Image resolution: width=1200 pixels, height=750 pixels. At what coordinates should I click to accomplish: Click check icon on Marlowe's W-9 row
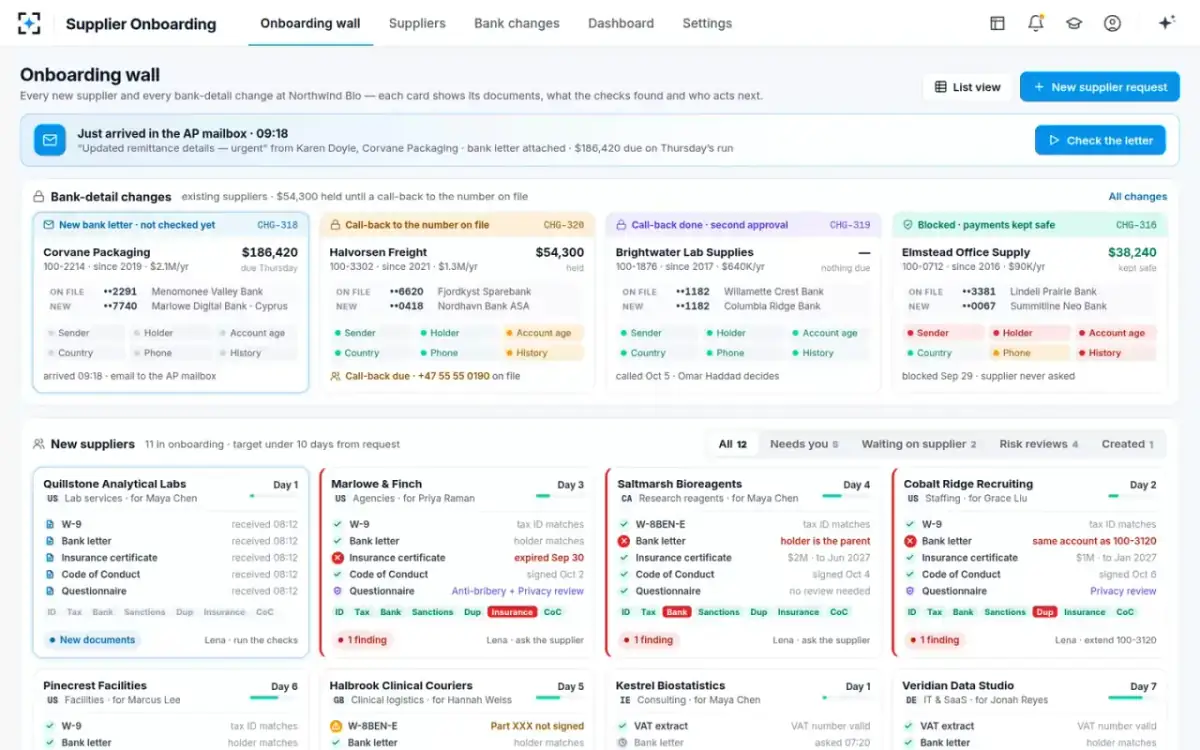click(337, 524)
